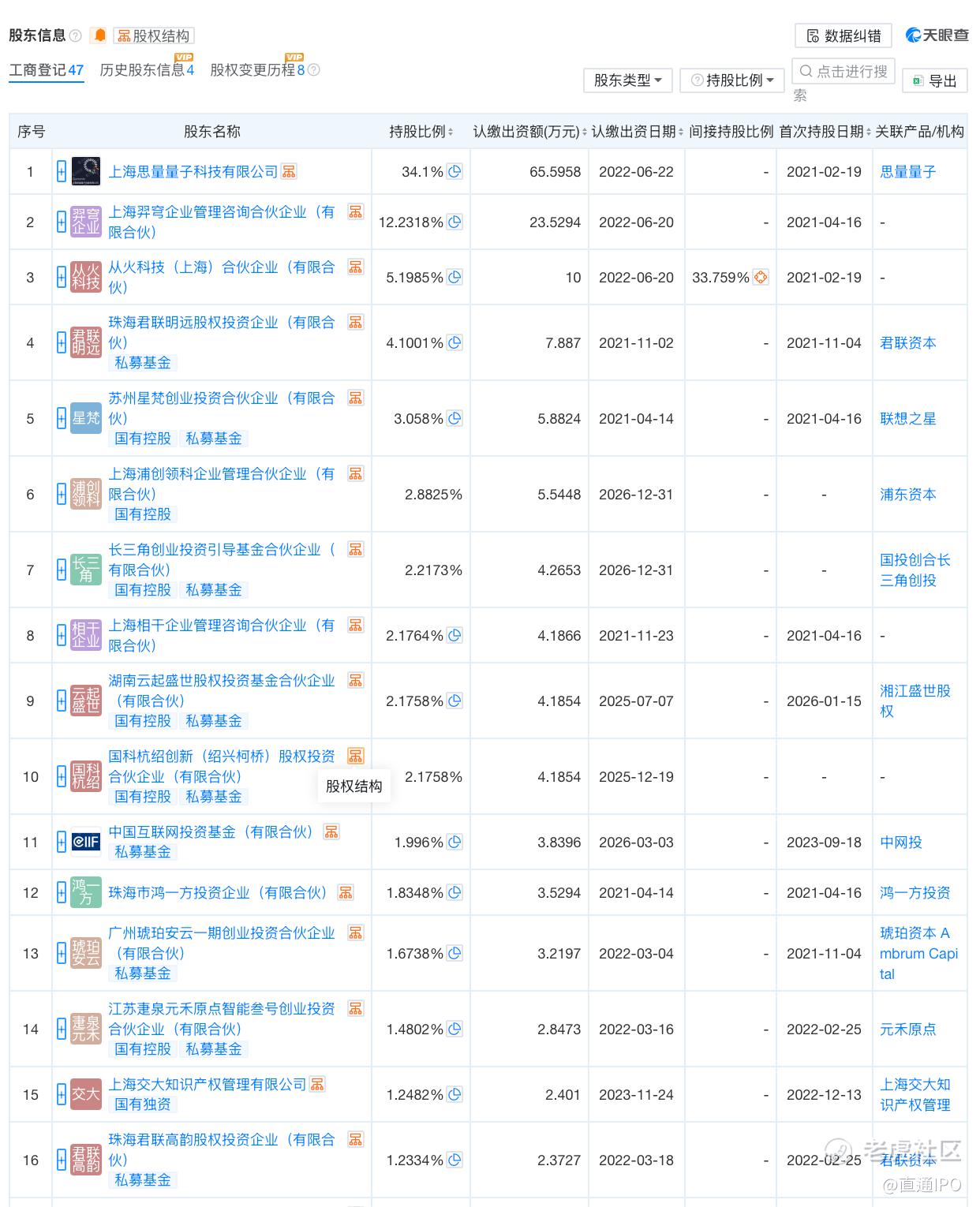Click the indirect holding icon beside 33.759%

(x=761, y=277)
